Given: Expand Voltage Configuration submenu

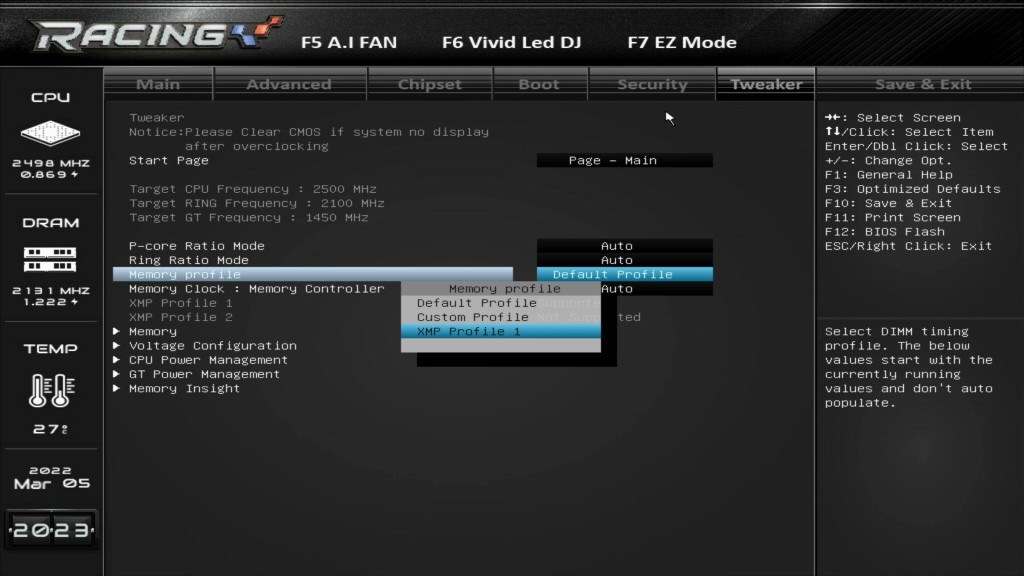Looking at the screenshot, I should point(213,346).
